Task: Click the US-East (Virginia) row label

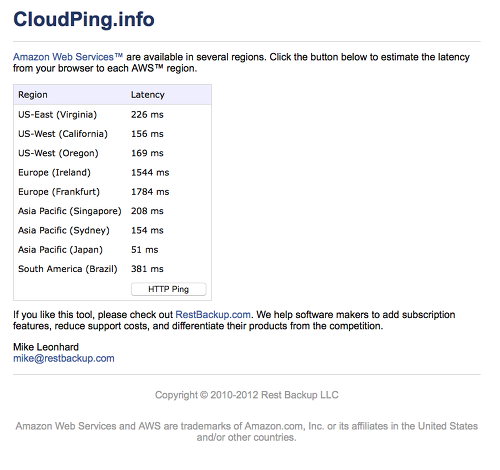Action: [x=57, y=115]
